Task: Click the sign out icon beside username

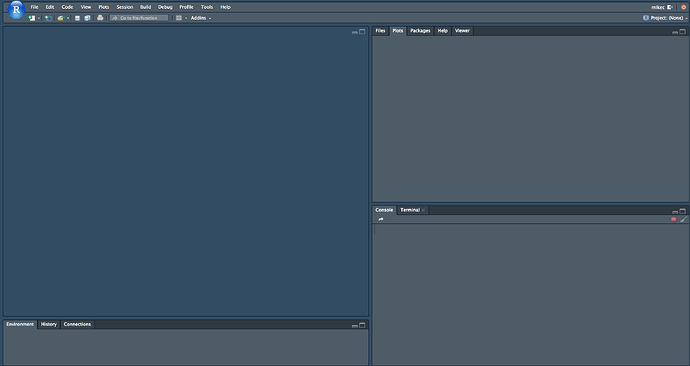Action: tap(670, 7)
